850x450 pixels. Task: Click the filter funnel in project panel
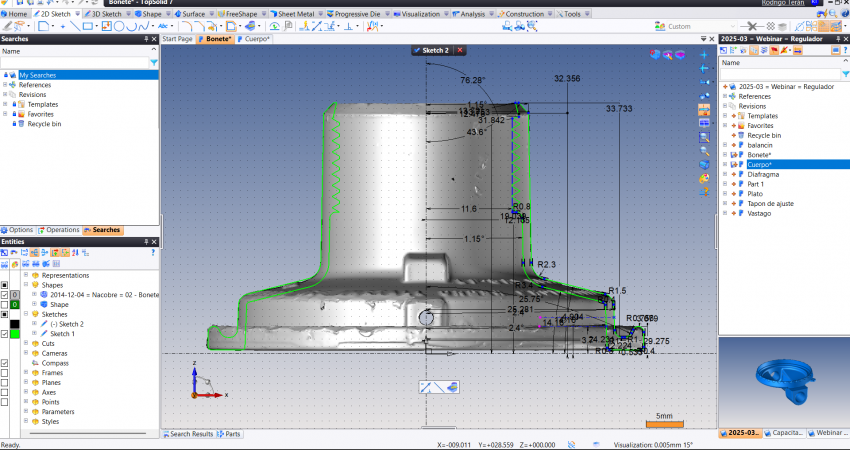(x=845, y=74)
